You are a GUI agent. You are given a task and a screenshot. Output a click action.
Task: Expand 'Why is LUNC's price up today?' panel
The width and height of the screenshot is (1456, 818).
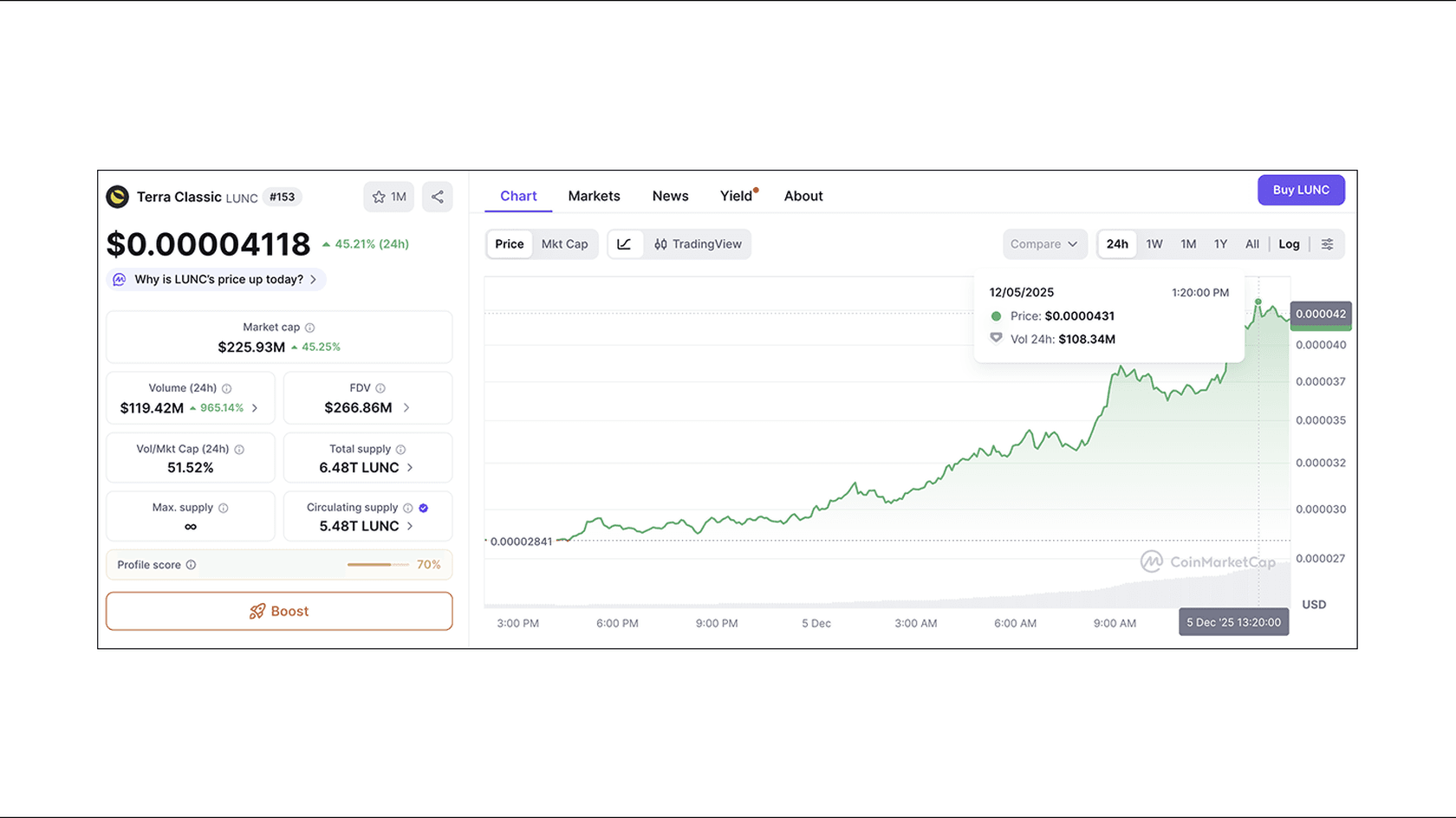coord(215,279)
